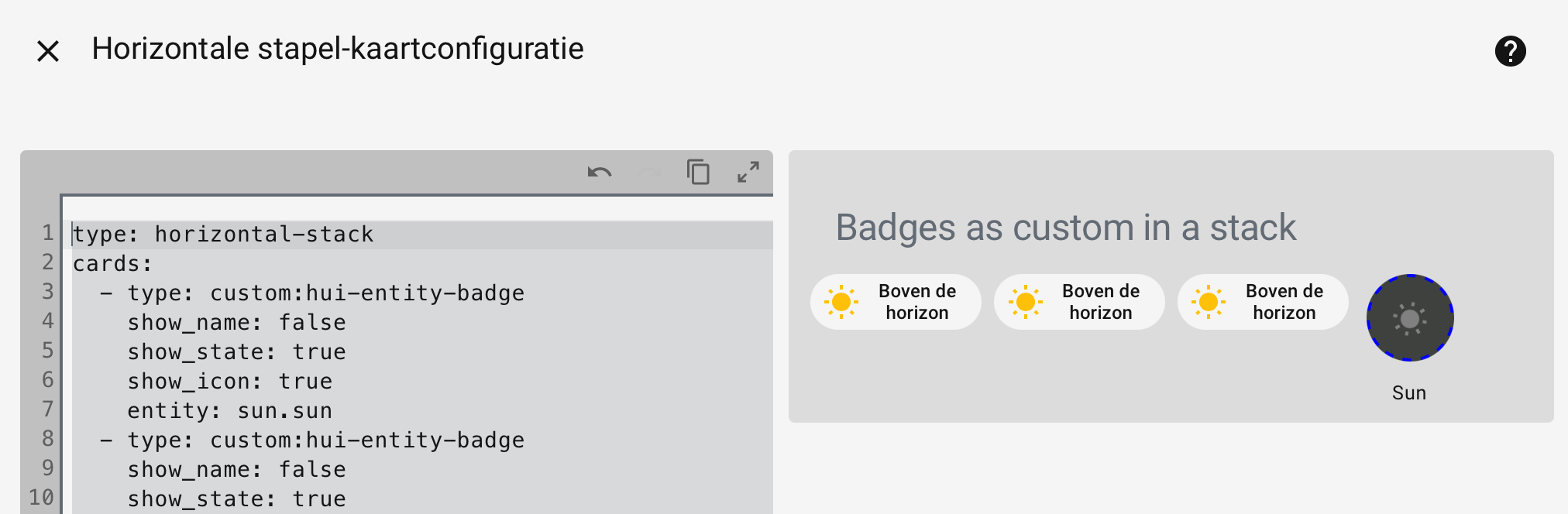1568x514 pixels.
Task: Expand the code editor to fullscreen
Action: coord(748,172)
